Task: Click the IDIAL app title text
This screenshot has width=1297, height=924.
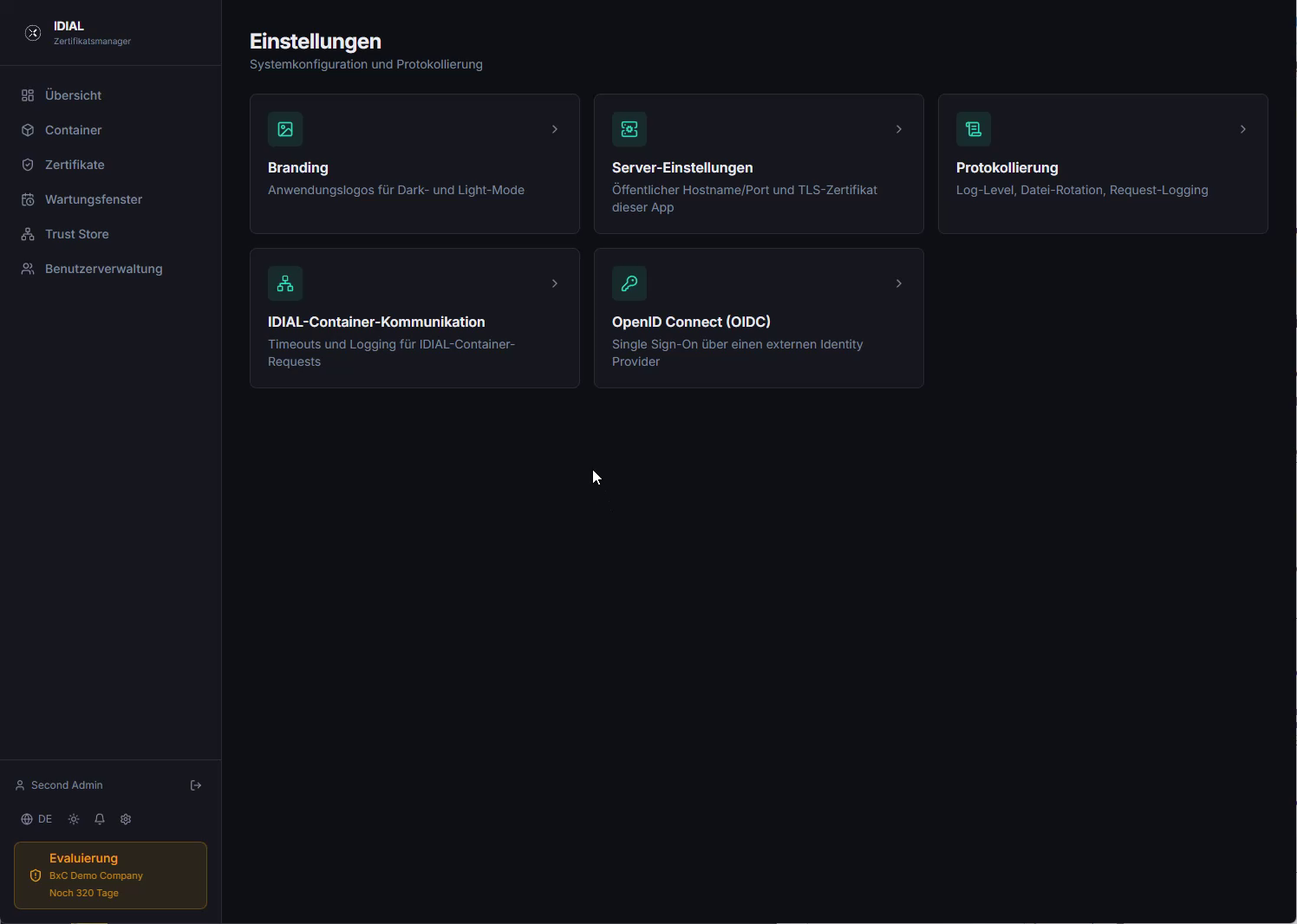Action: [x=68, y=26]
